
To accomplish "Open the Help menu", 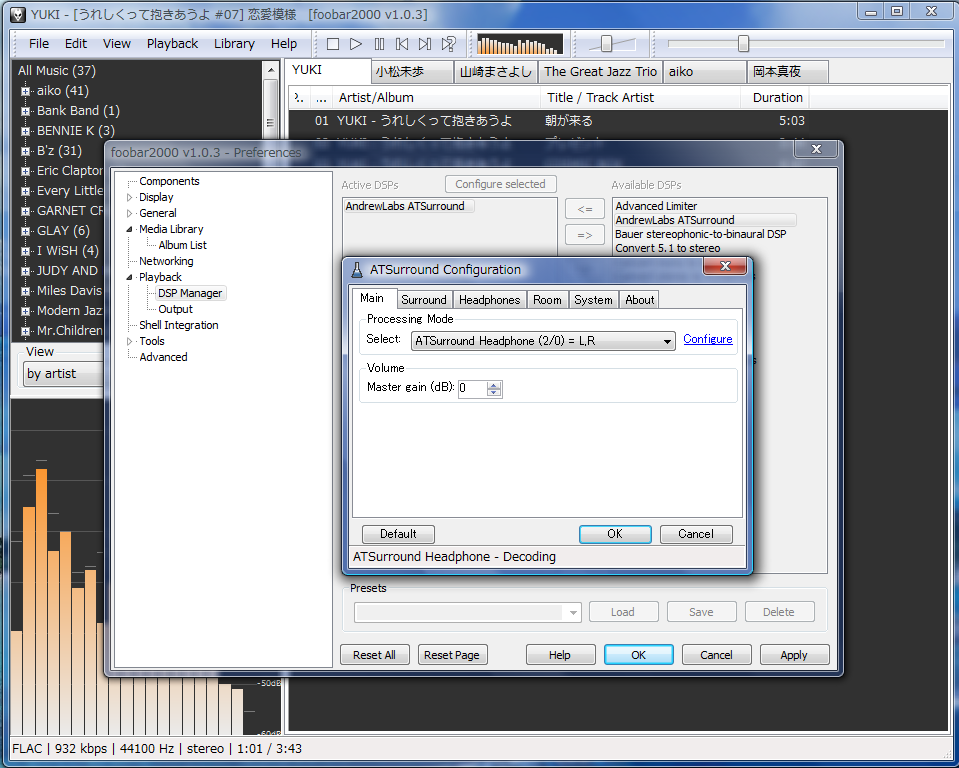I will click(284, 43).
